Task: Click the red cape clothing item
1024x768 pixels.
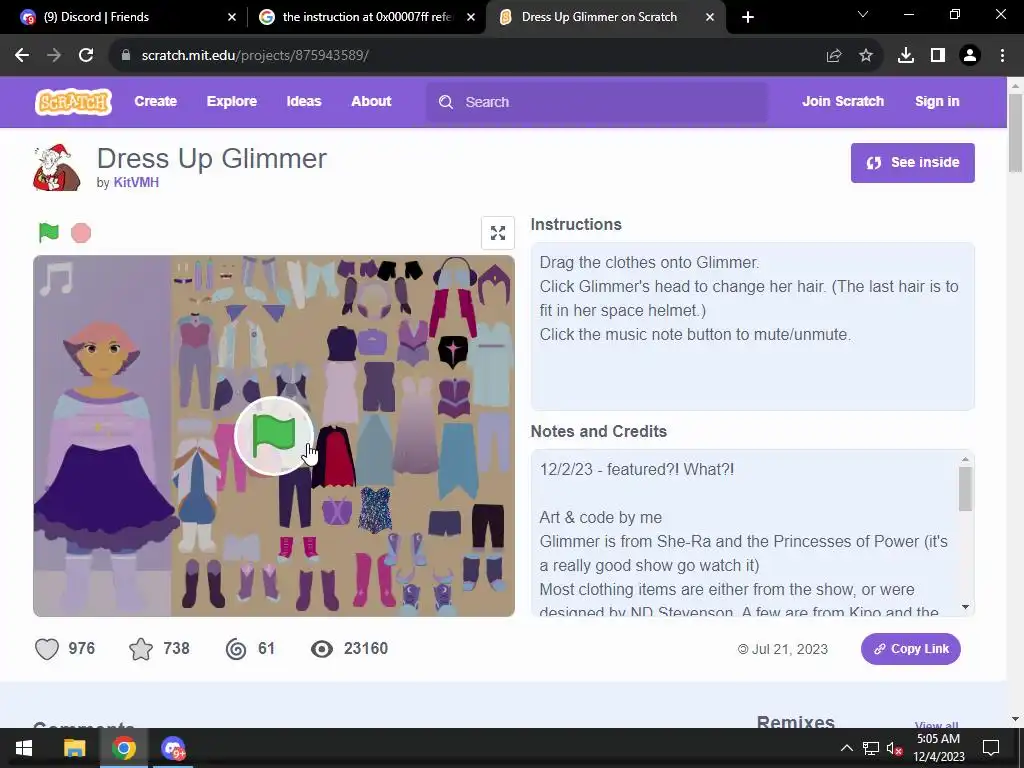Action: point(333,457)
